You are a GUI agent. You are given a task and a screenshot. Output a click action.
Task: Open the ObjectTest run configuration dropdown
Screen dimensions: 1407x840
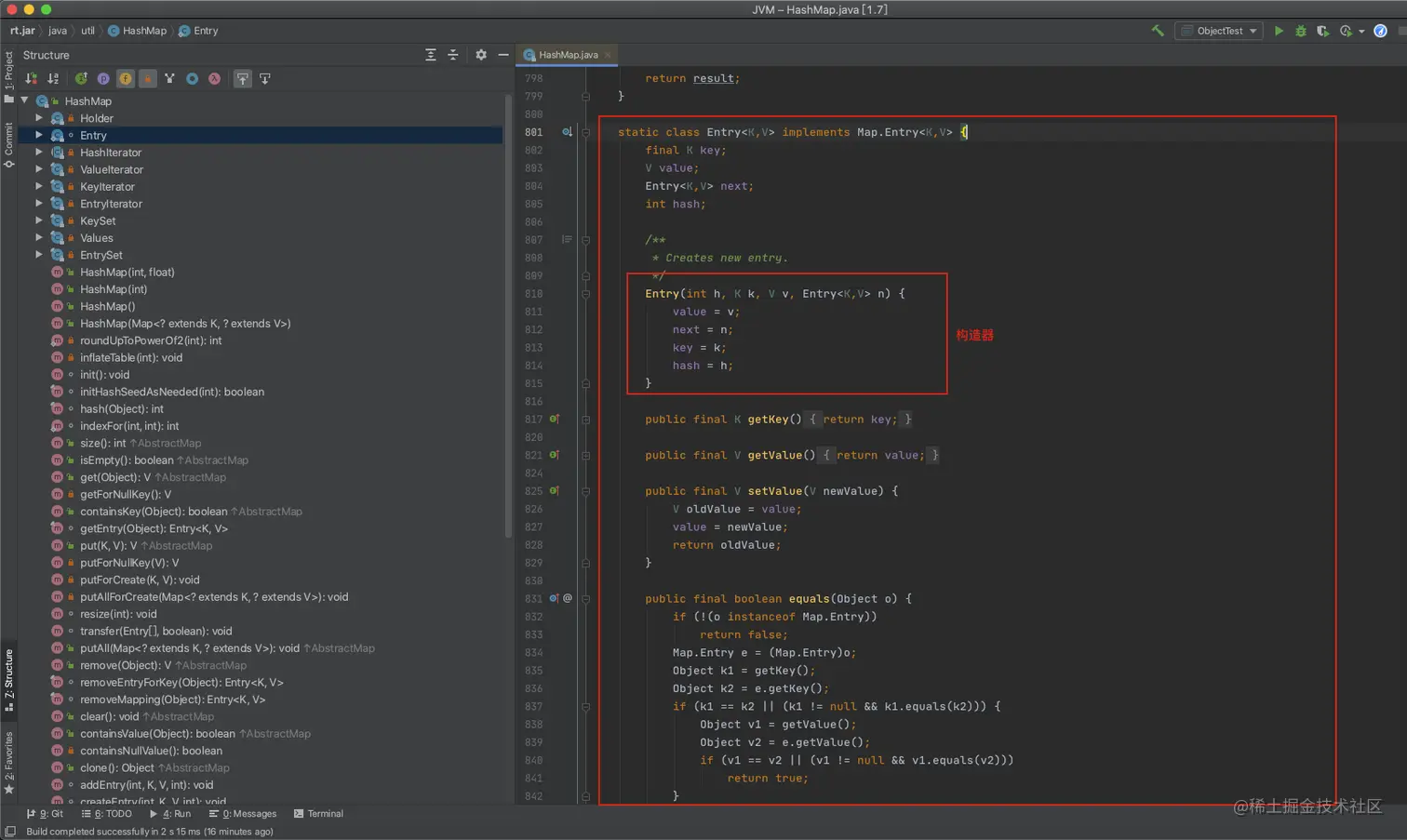[x=1220, y=31]
